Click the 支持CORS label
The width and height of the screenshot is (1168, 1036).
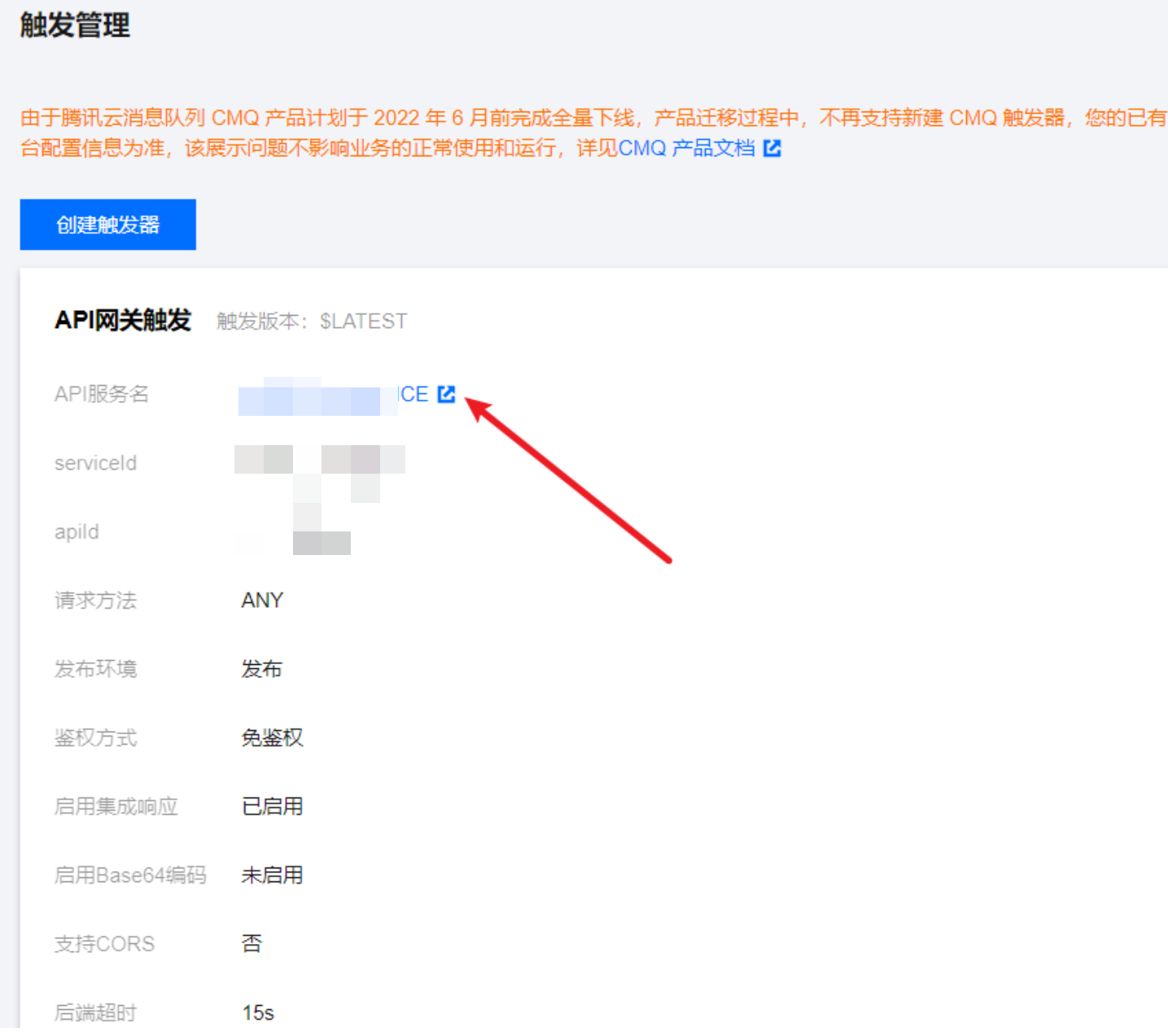pos(104,944)
